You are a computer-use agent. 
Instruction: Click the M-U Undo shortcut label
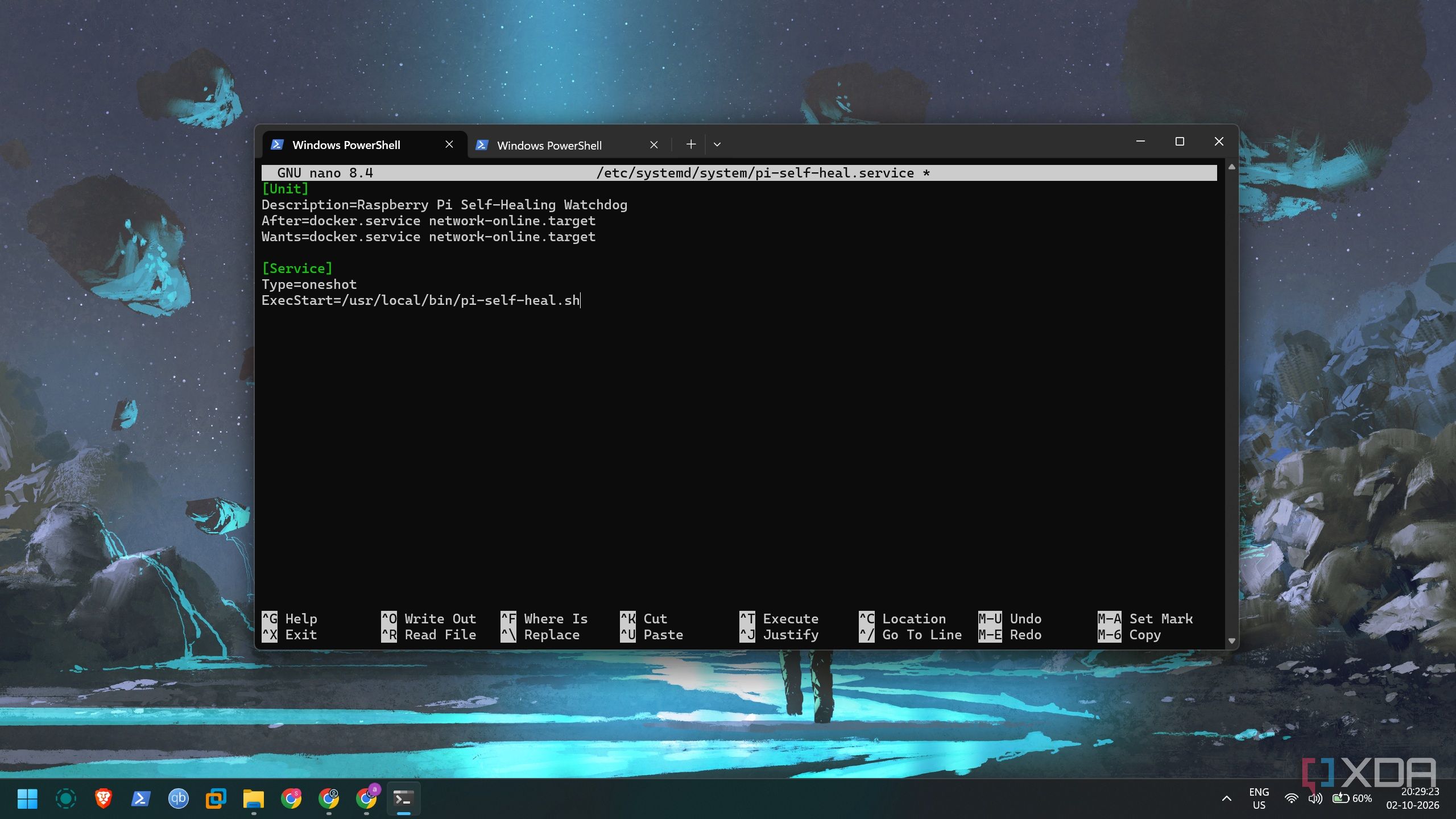pyautogui.click(x=1010, y=619)
